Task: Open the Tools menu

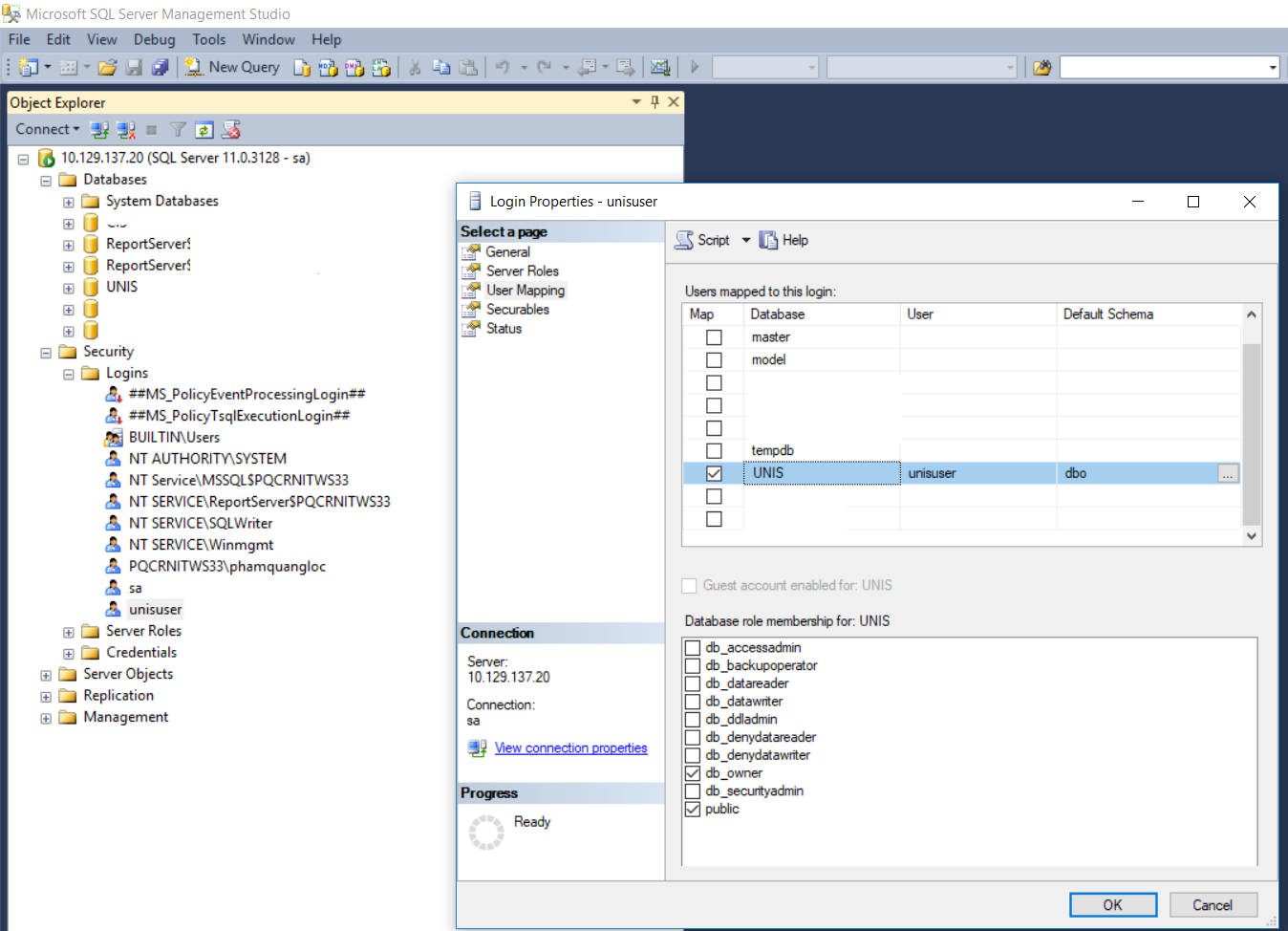Action: [208, 39]
